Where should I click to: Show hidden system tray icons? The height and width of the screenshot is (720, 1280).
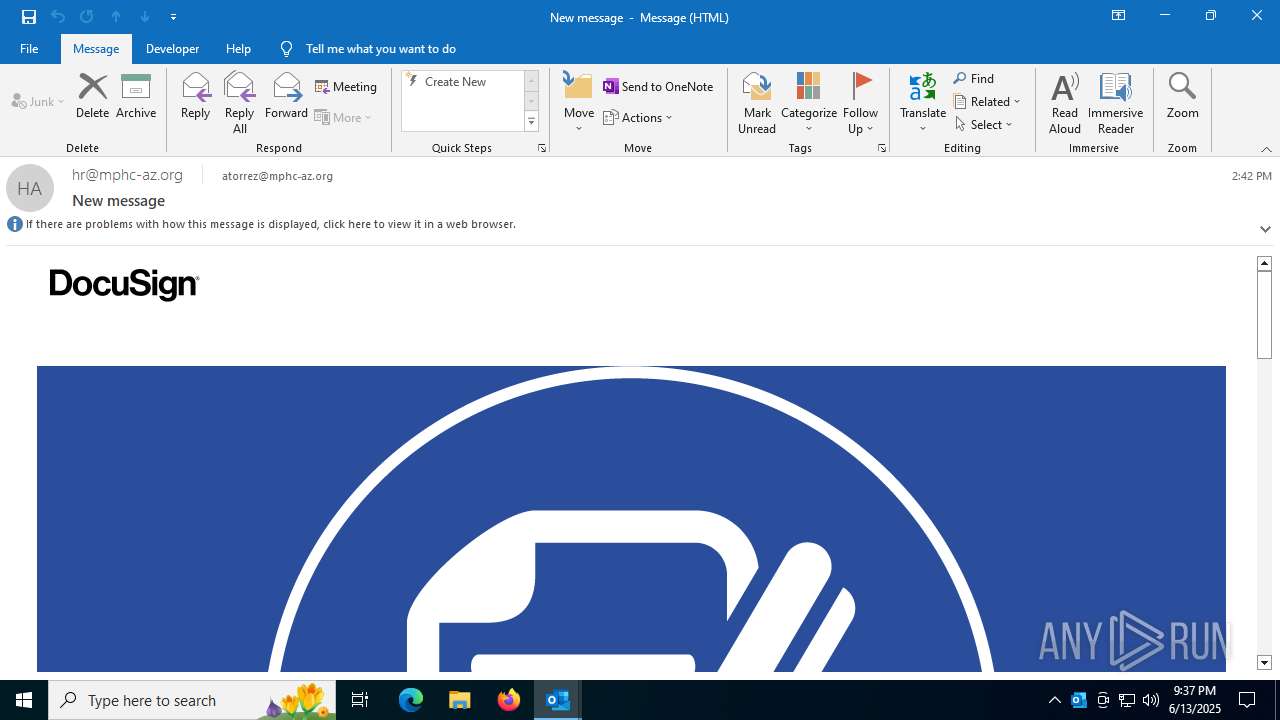tap(1055, 700)
